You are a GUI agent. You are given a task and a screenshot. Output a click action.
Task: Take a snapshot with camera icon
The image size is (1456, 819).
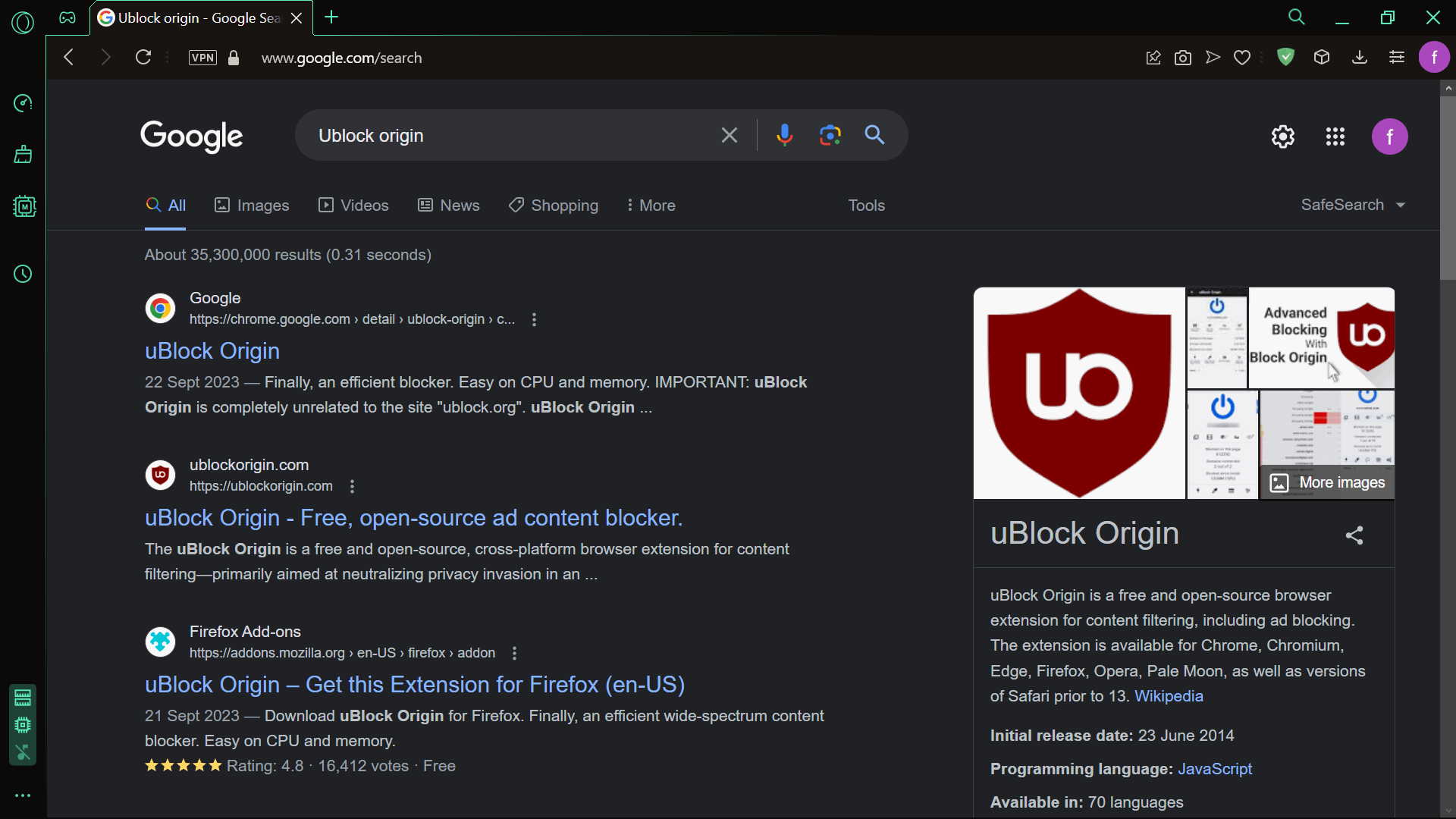1183,58
